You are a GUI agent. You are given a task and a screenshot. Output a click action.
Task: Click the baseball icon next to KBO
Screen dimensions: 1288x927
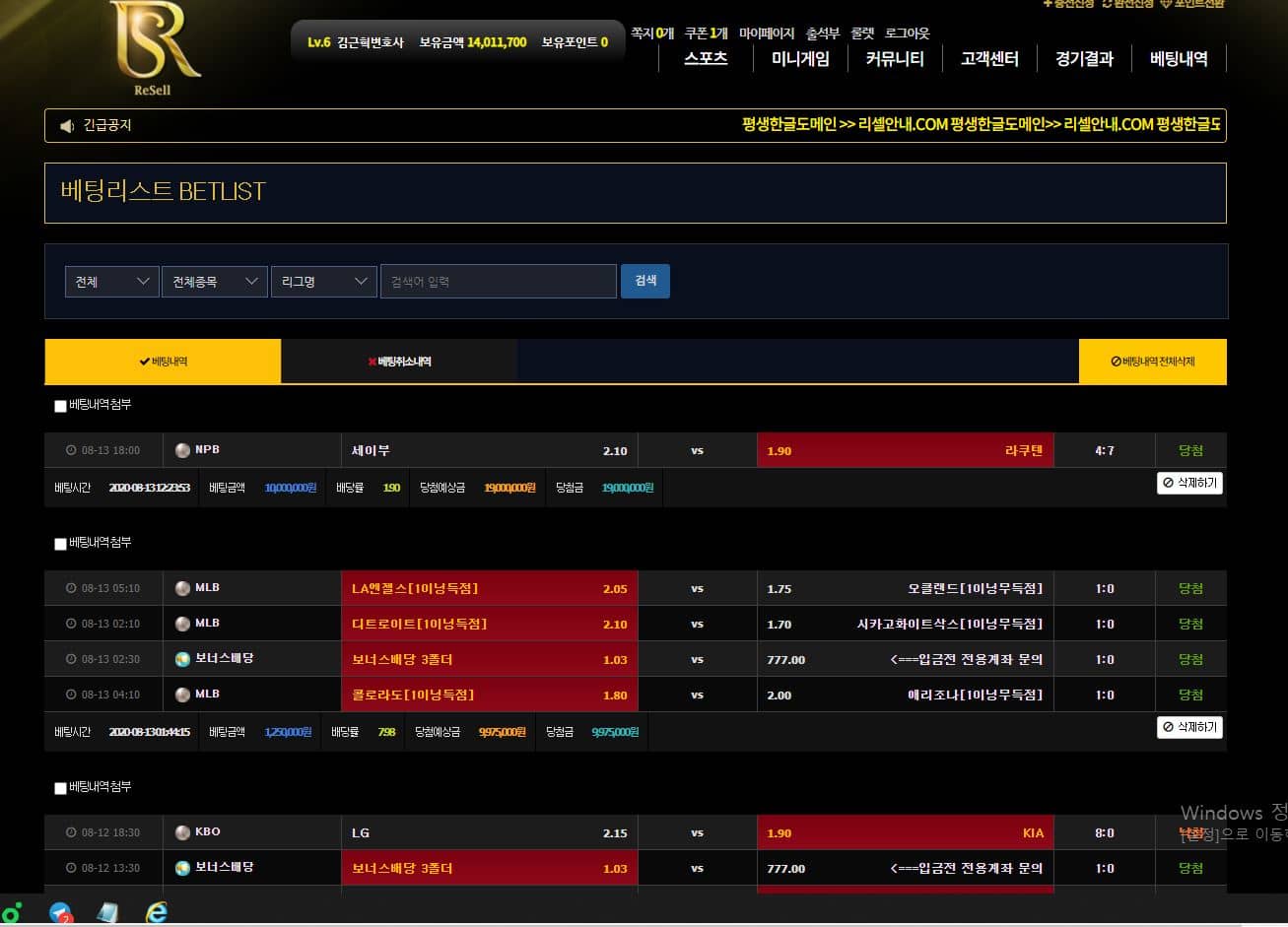(x=182, y=832)
